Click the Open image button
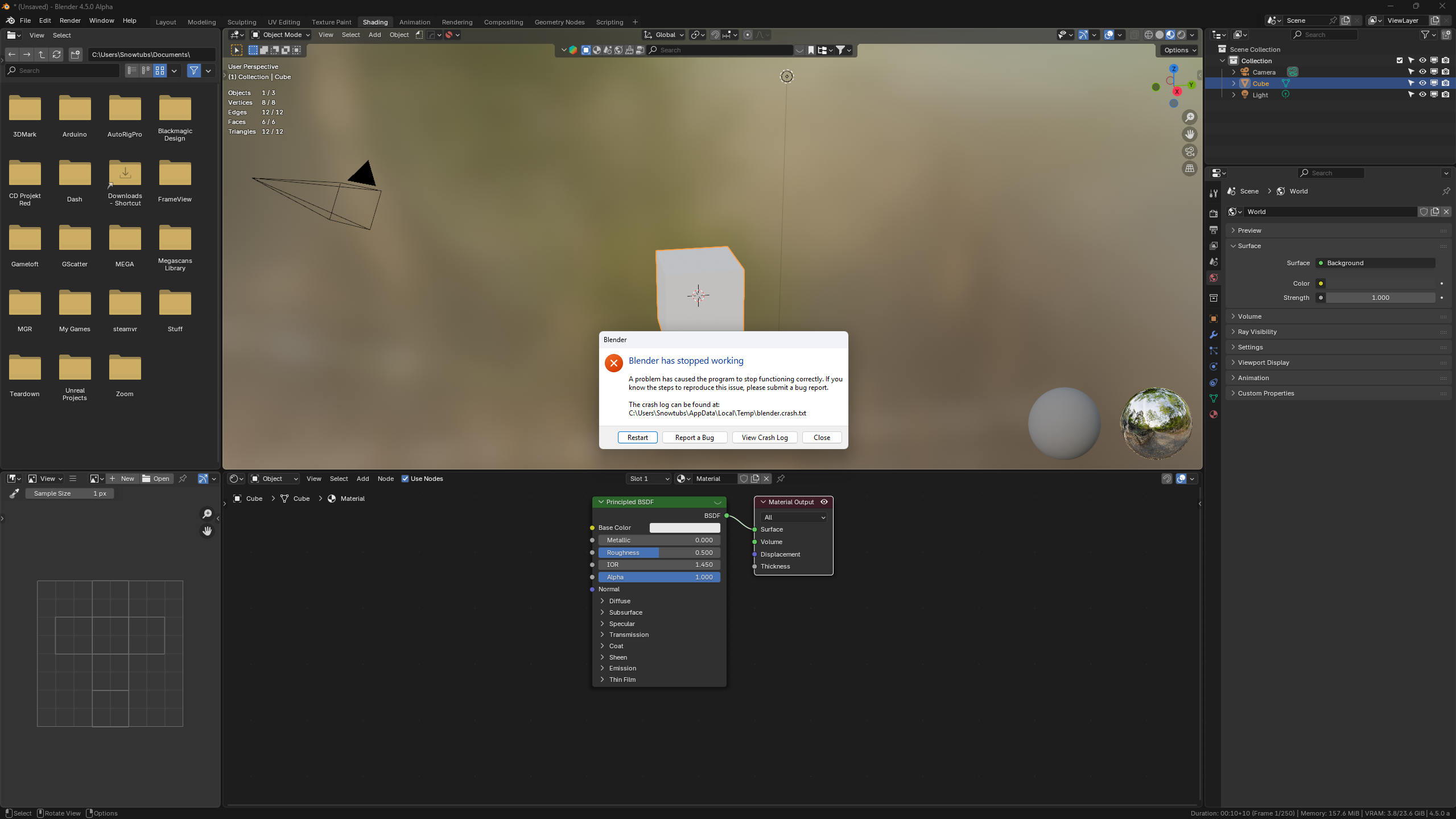This screenshot has width=1456, height=819. click(156, 479)
